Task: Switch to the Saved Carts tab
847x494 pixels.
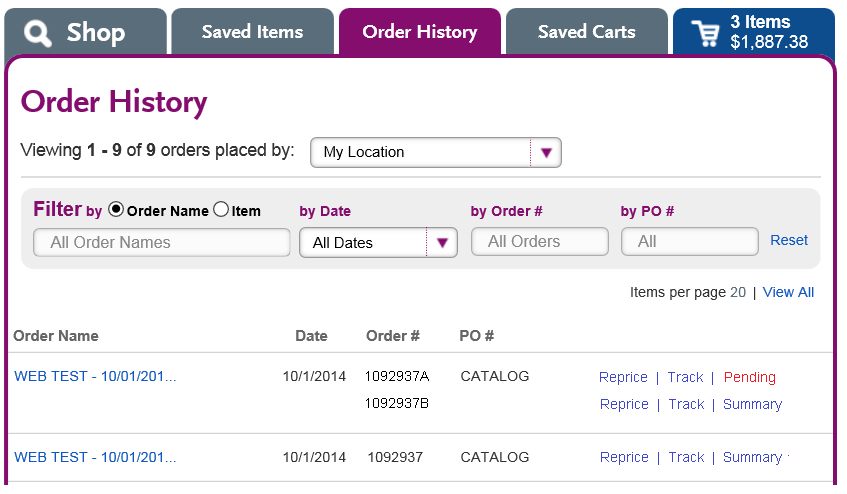Action: tap(587, 32)
